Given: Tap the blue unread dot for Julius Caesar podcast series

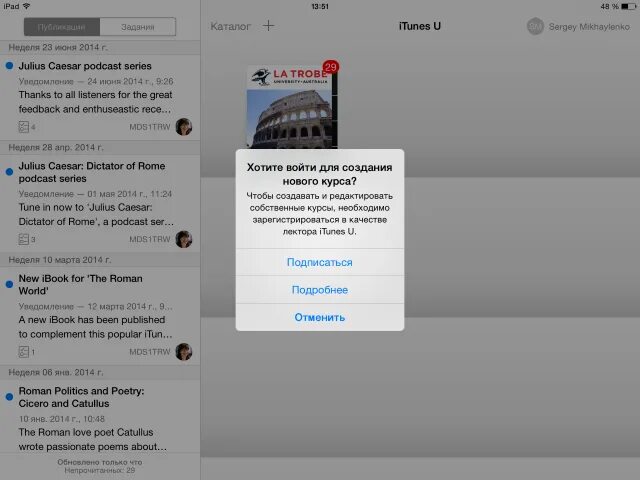Looking at the screenshot, I should coord(9,65).
